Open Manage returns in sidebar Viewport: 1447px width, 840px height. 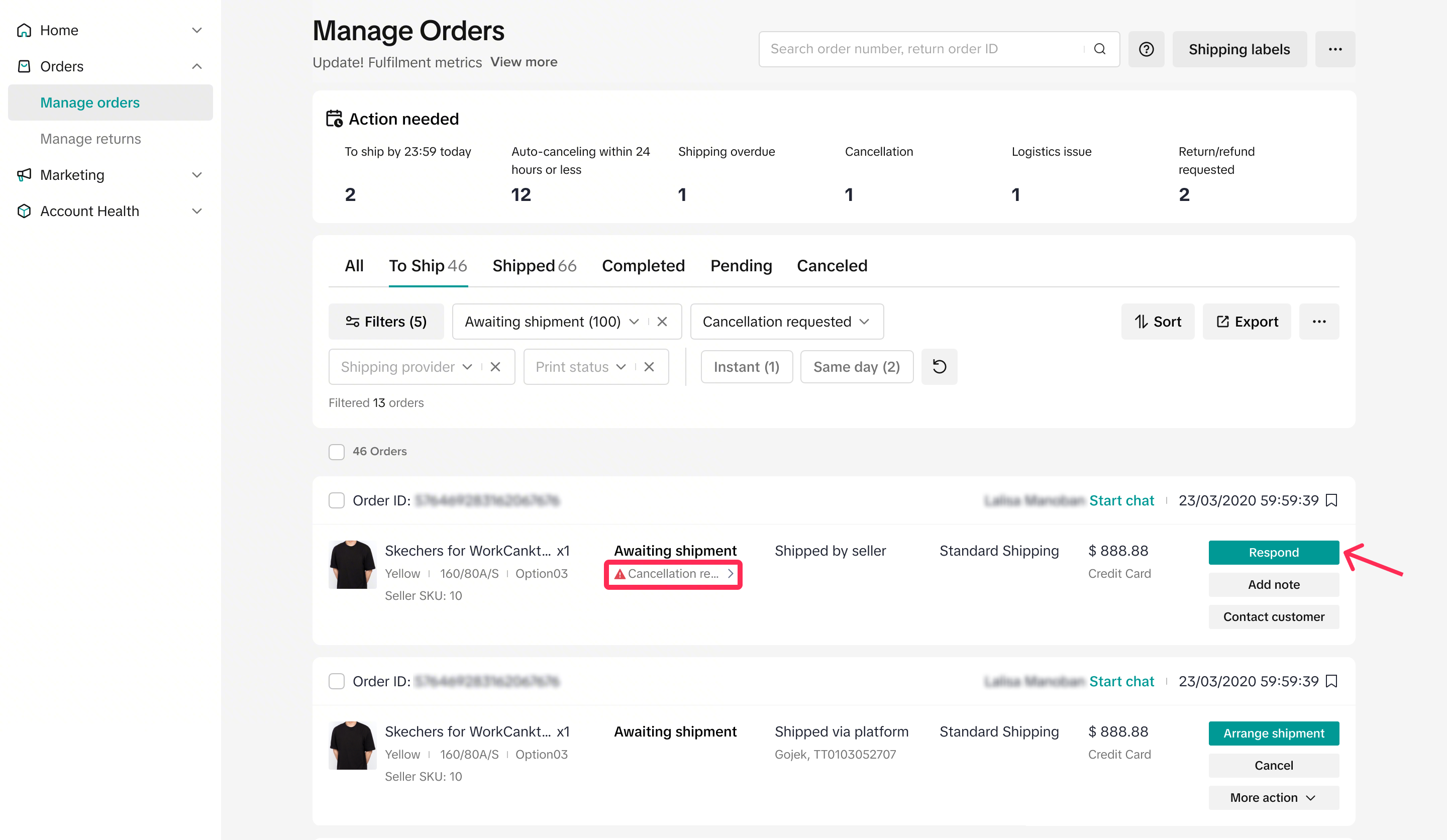(90, 138)
